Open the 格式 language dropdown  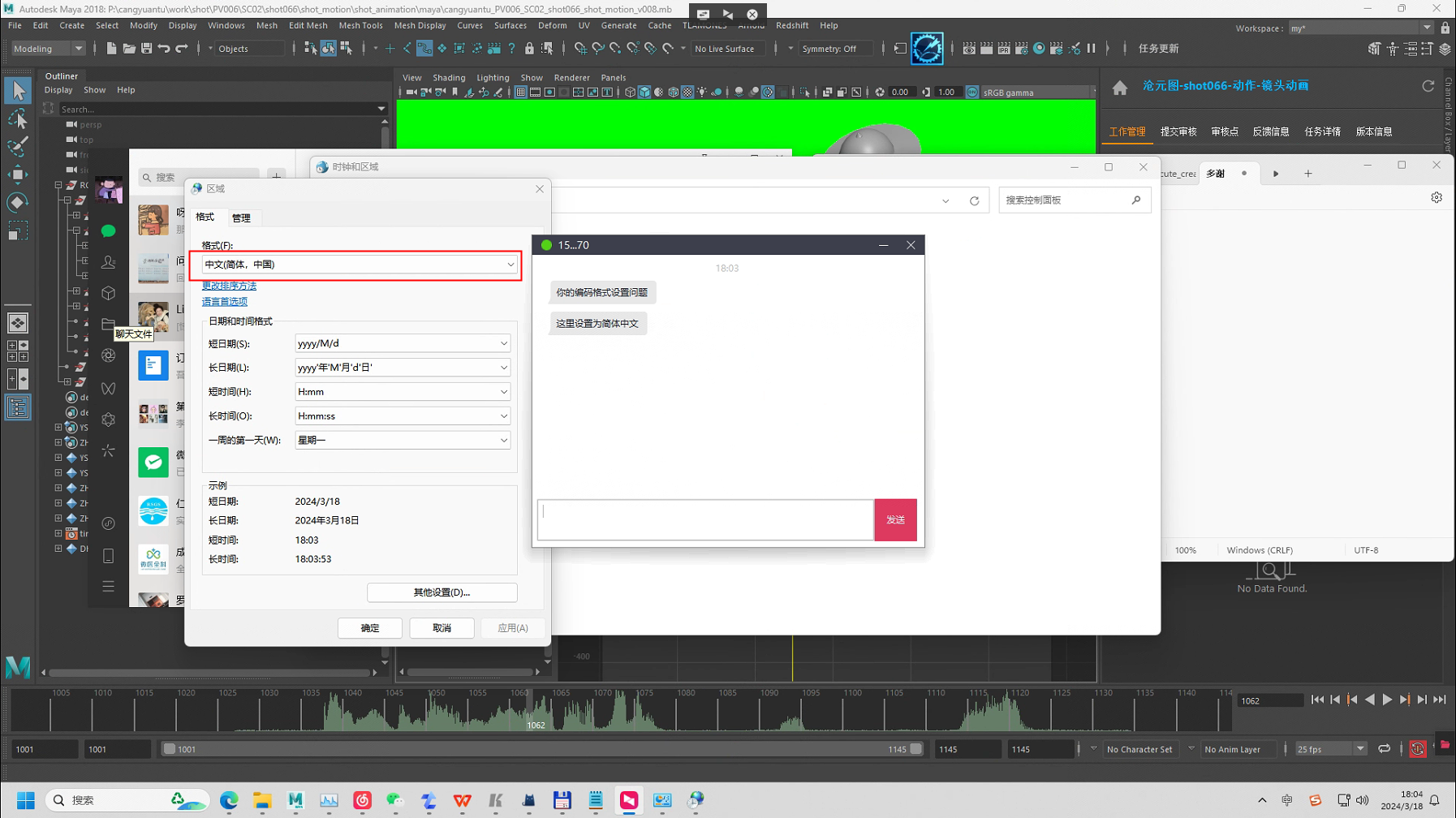[x=359, y=265]
